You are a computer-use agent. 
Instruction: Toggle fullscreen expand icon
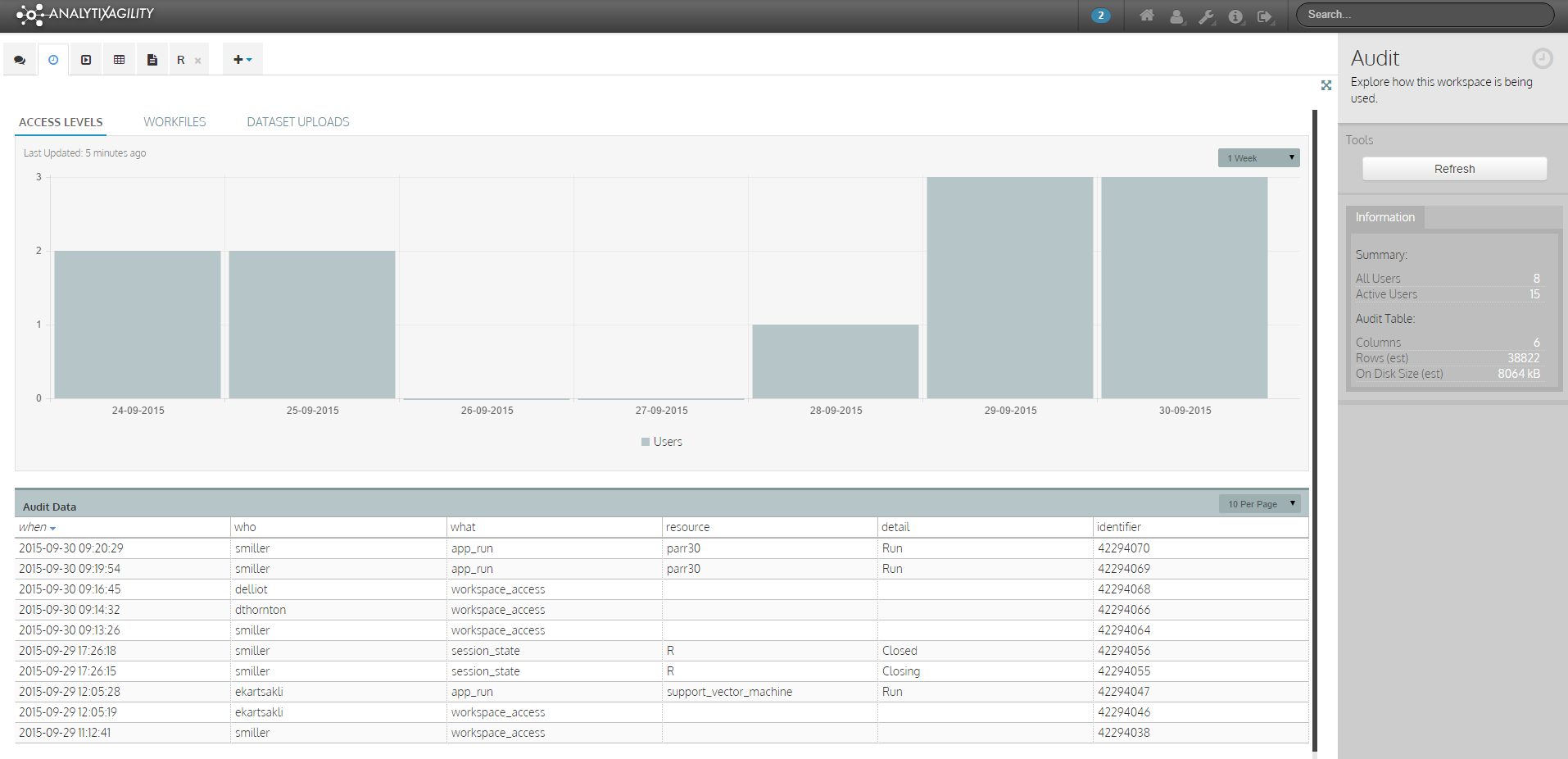click(1326, 85)
